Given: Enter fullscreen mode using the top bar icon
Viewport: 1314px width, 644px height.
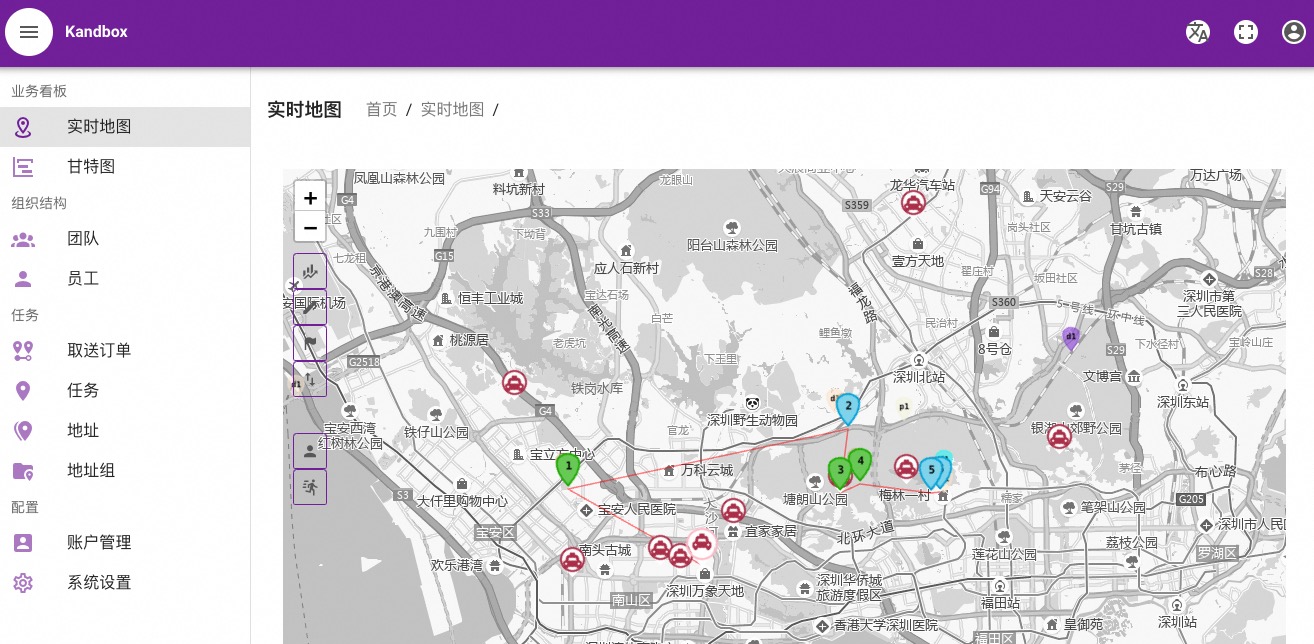Looking at the screenshot, I should point(1245,32).
